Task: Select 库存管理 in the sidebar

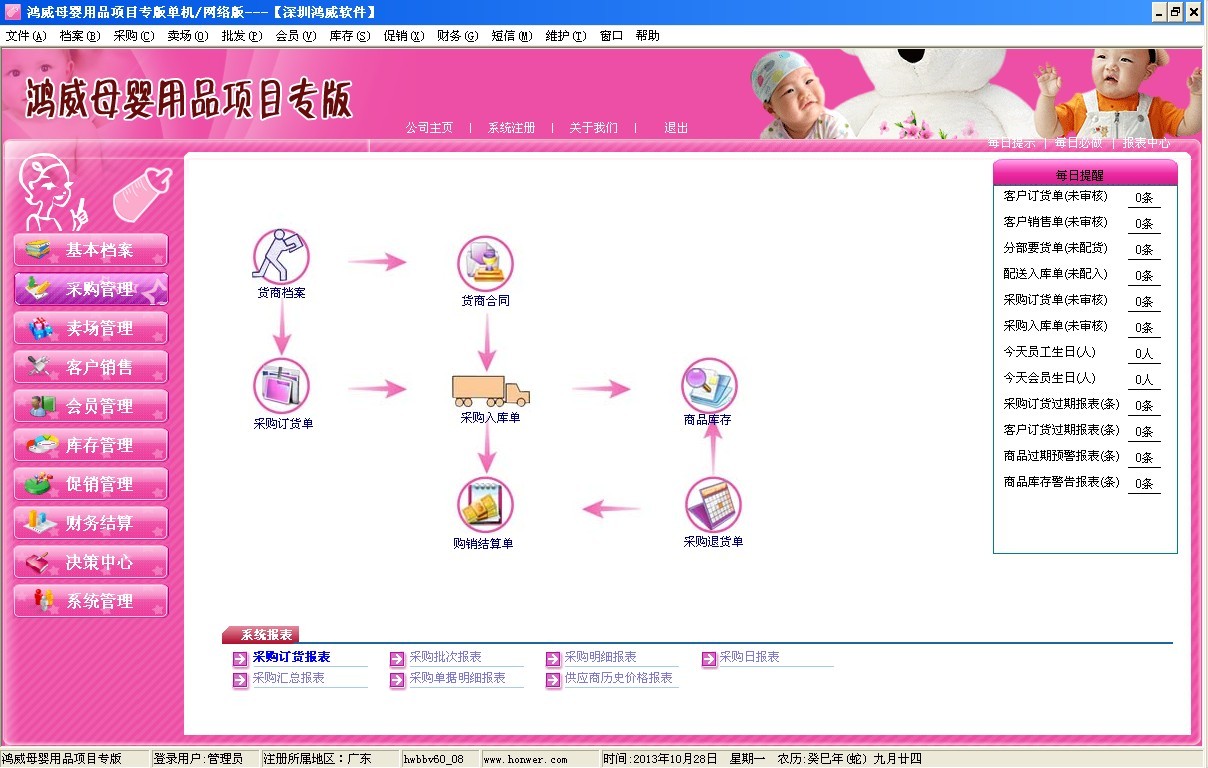Action: pos(91,445)
